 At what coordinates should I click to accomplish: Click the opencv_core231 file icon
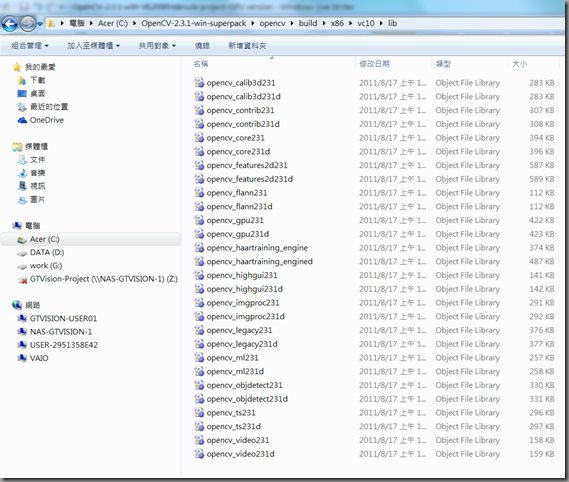pyautogui.click(x=199, y=138)
